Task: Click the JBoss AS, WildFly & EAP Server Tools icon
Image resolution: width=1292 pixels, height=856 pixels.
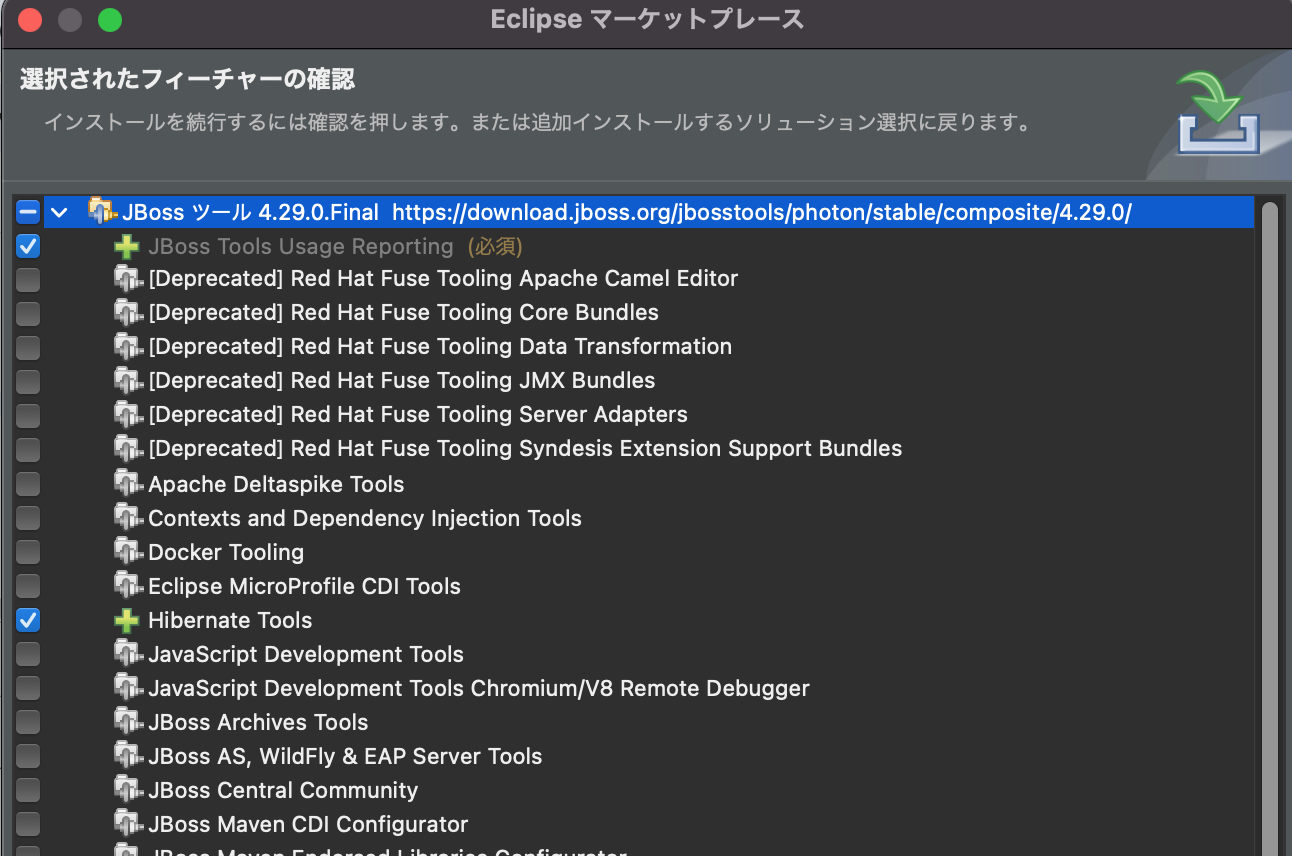Action: (x=127, y=755)
